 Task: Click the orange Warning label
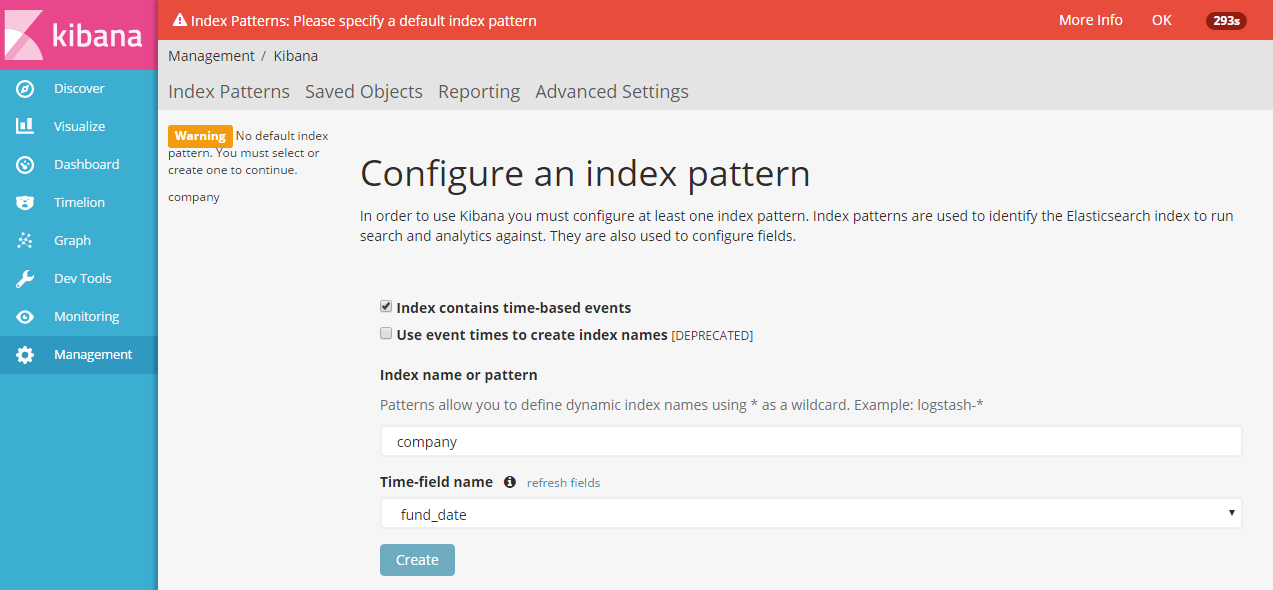200,136
